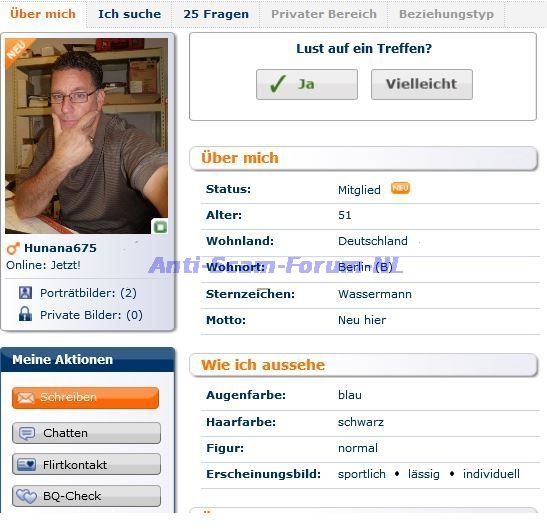Click the username Hunana675
The width and height of the screenshot is (547, 529).
[60, 248]
